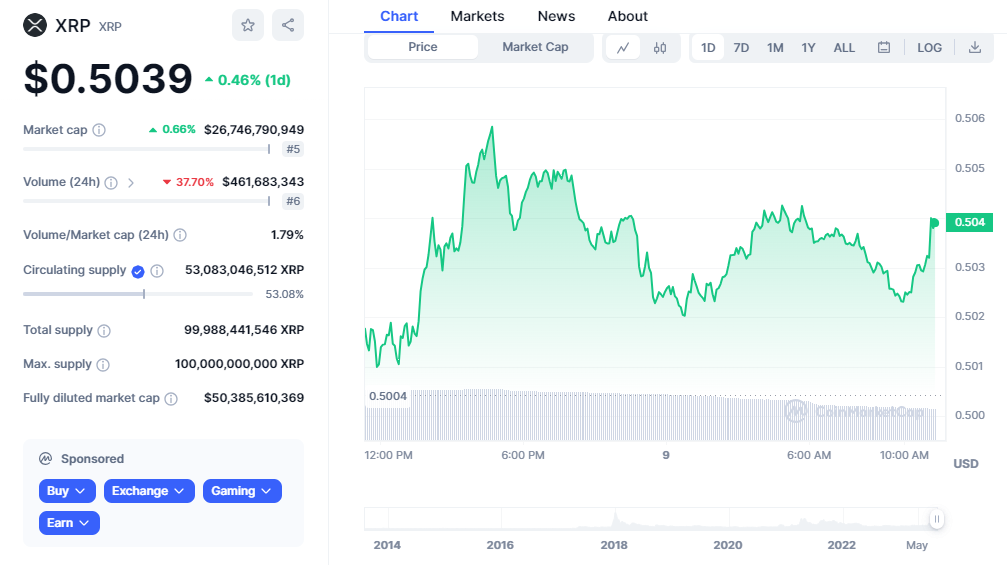Click the 6:00 PM axis label
1007x565 pixels.
[x=523, y=455]
